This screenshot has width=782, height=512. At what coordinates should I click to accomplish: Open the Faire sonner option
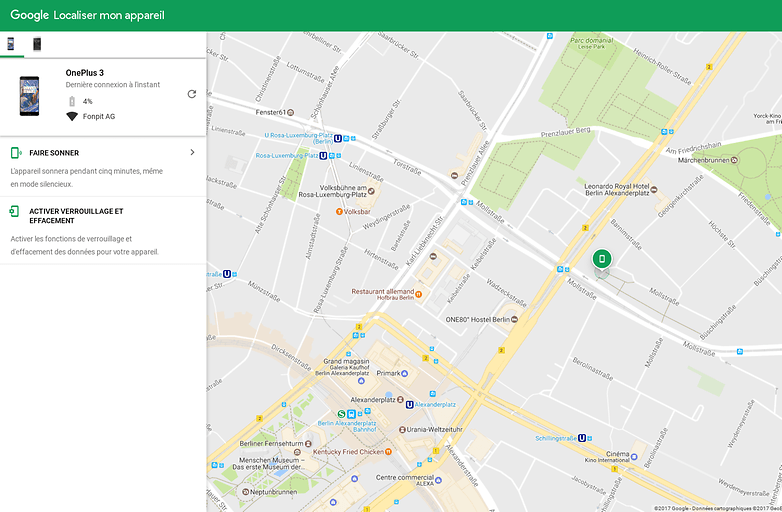pos(103,167)
